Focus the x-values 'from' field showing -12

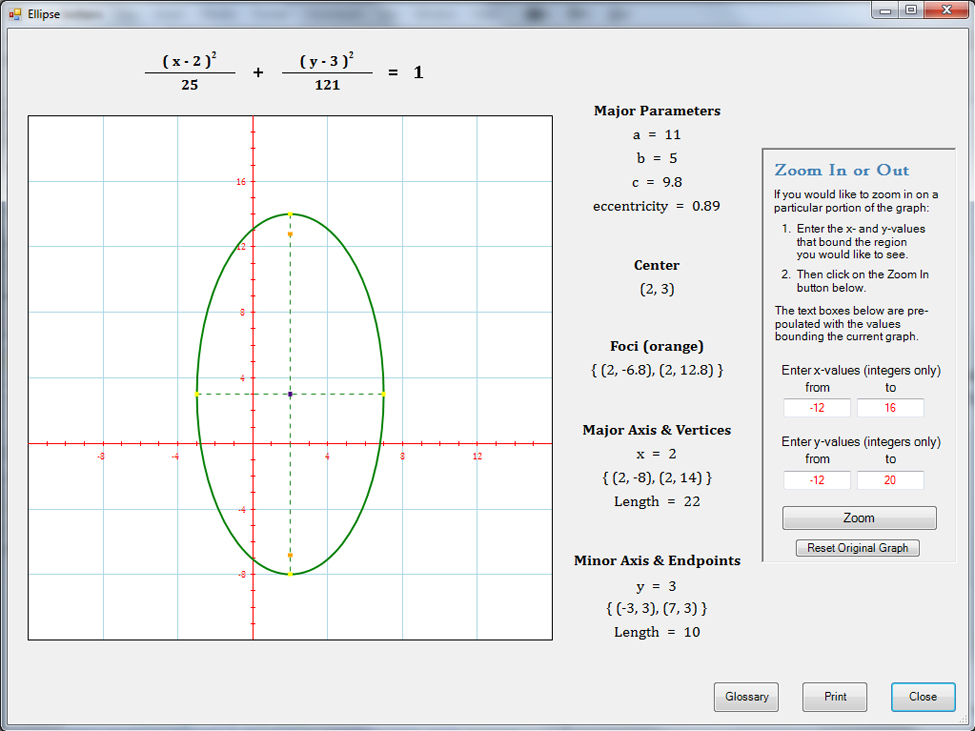(817, 408)
